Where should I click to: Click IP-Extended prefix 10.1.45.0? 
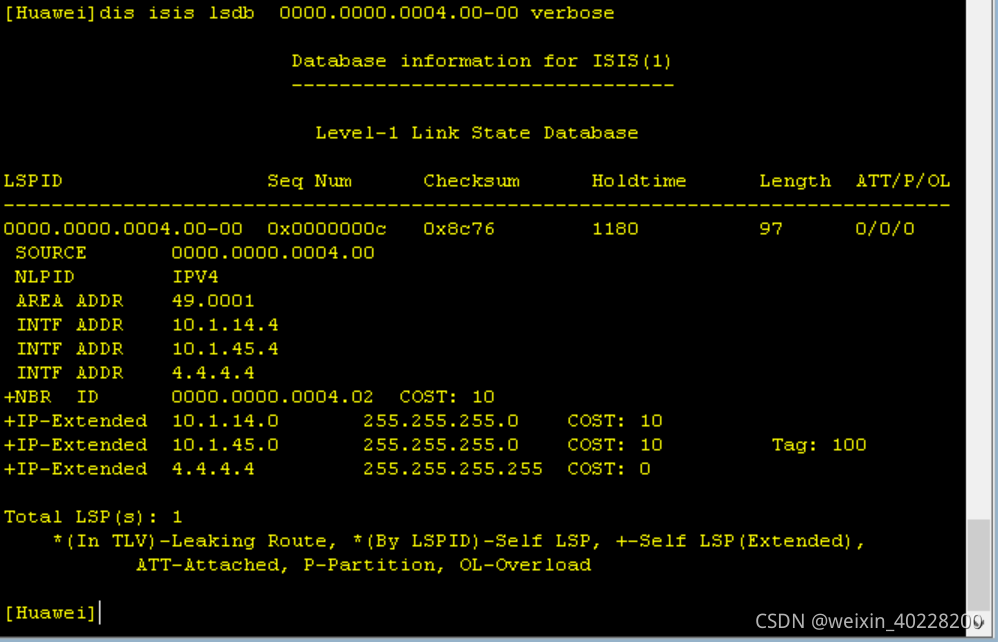(x=225, y=445)
